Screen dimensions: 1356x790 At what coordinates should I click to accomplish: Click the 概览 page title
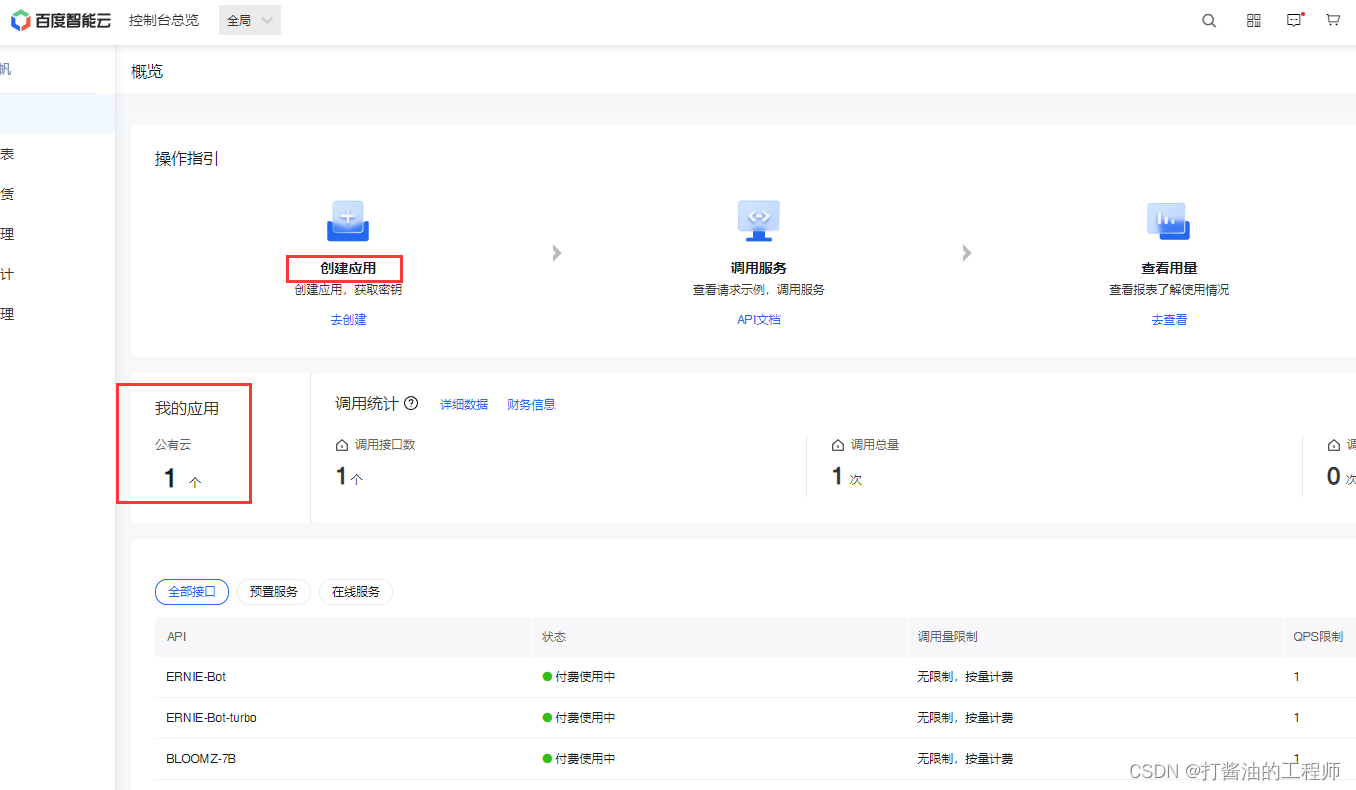click(x=147, y=72)
